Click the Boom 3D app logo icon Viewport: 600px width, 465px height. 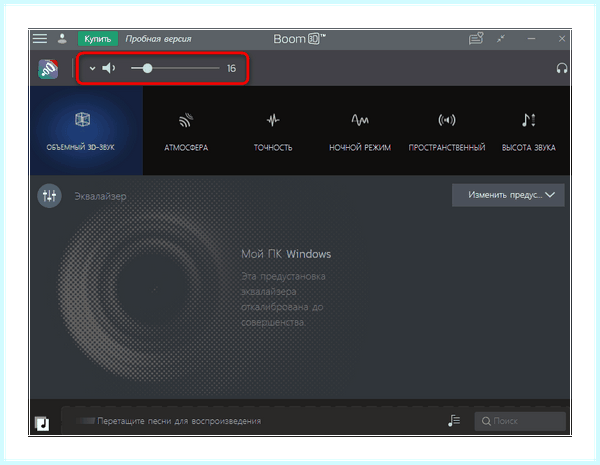(48, 69)
